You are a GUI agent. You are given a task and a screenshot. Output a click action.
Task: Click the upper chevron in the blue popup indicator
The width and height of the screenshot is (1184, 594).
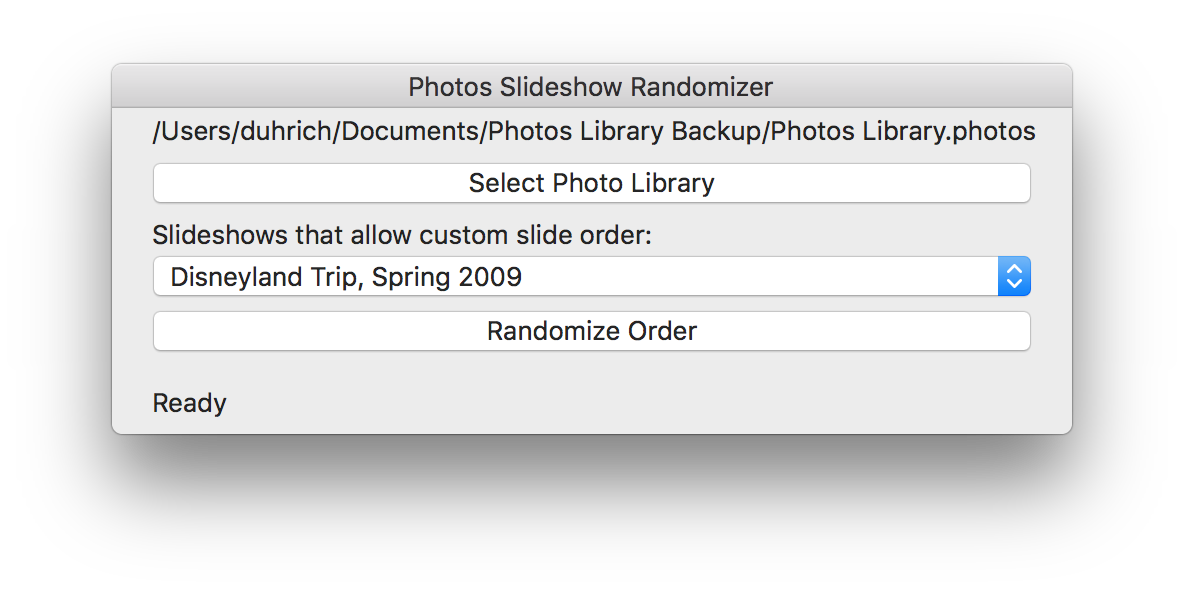pyautogui.click(x=1014, y=269)
